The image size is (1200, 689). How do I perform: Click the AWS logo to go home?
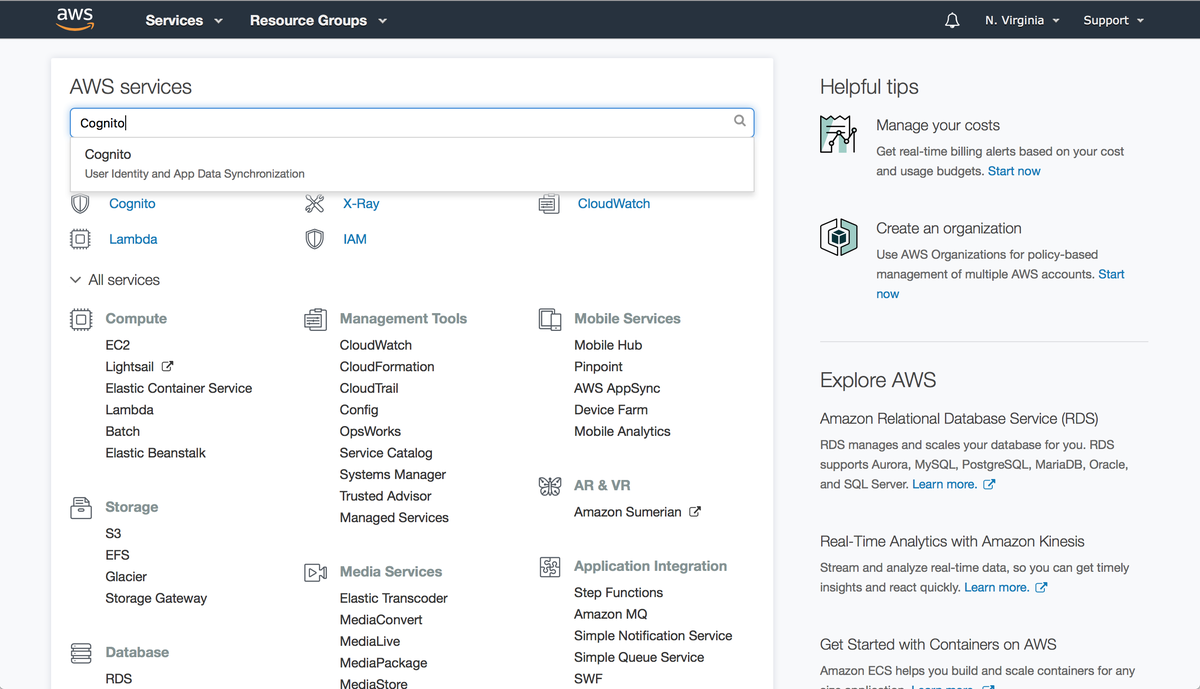[77, 19]
